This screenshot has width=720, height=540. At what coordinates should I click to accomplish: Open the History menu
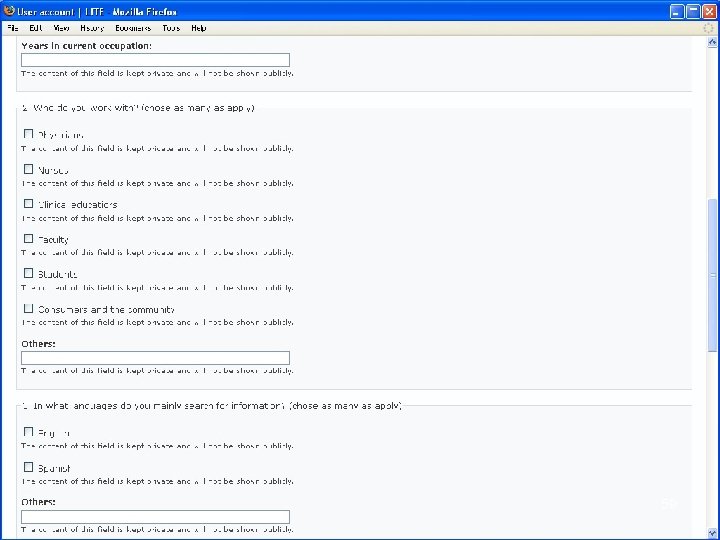point(92,28)
